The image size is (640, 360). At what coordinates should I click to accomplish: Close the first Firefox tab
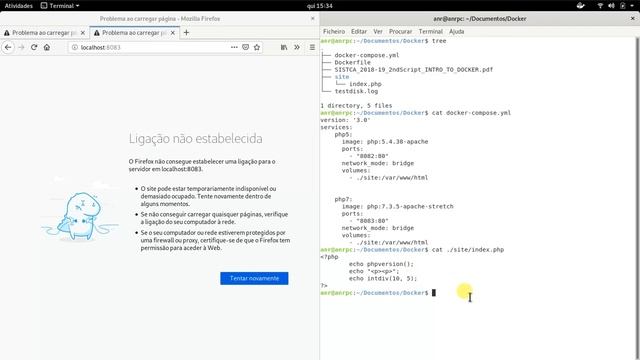[83, 33]
